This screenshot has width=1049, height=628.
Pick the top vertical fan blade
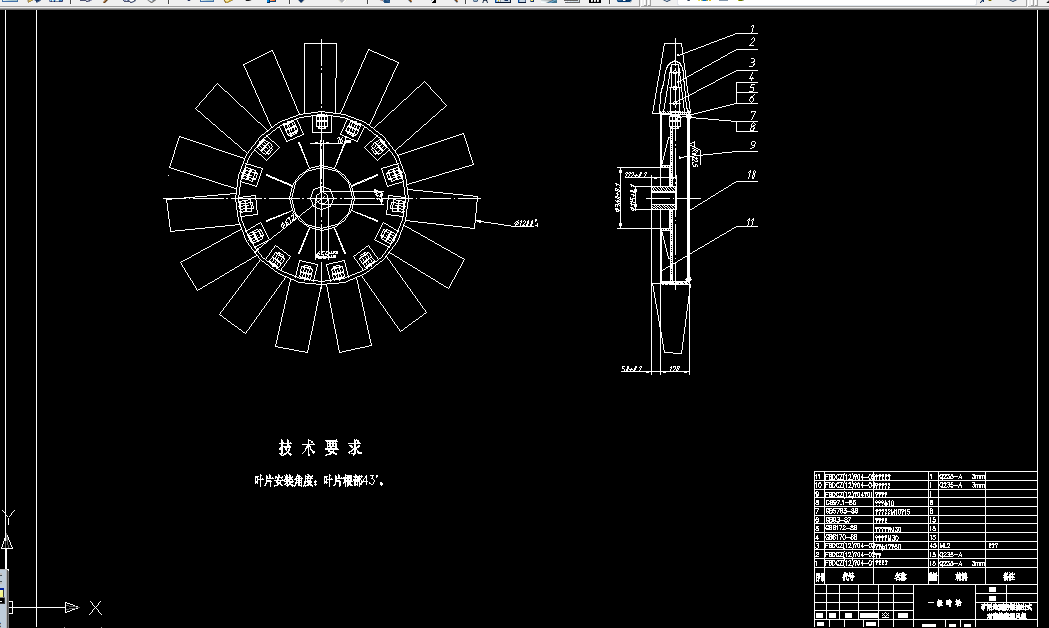tap(320, 78)
